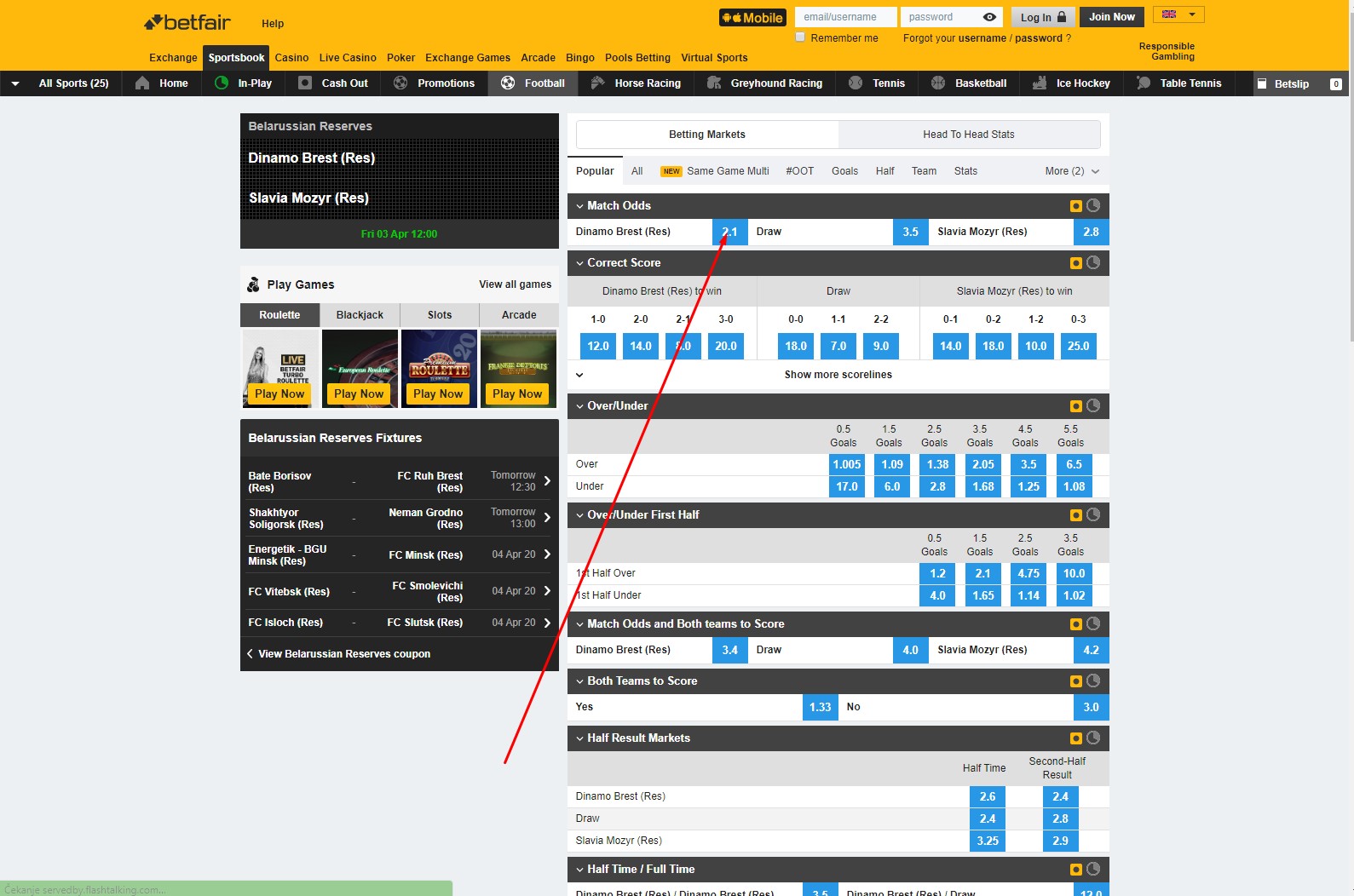1354x896 pixels.
Task: Open the Same Game Multi tab
Action: (x=715, y=171)
